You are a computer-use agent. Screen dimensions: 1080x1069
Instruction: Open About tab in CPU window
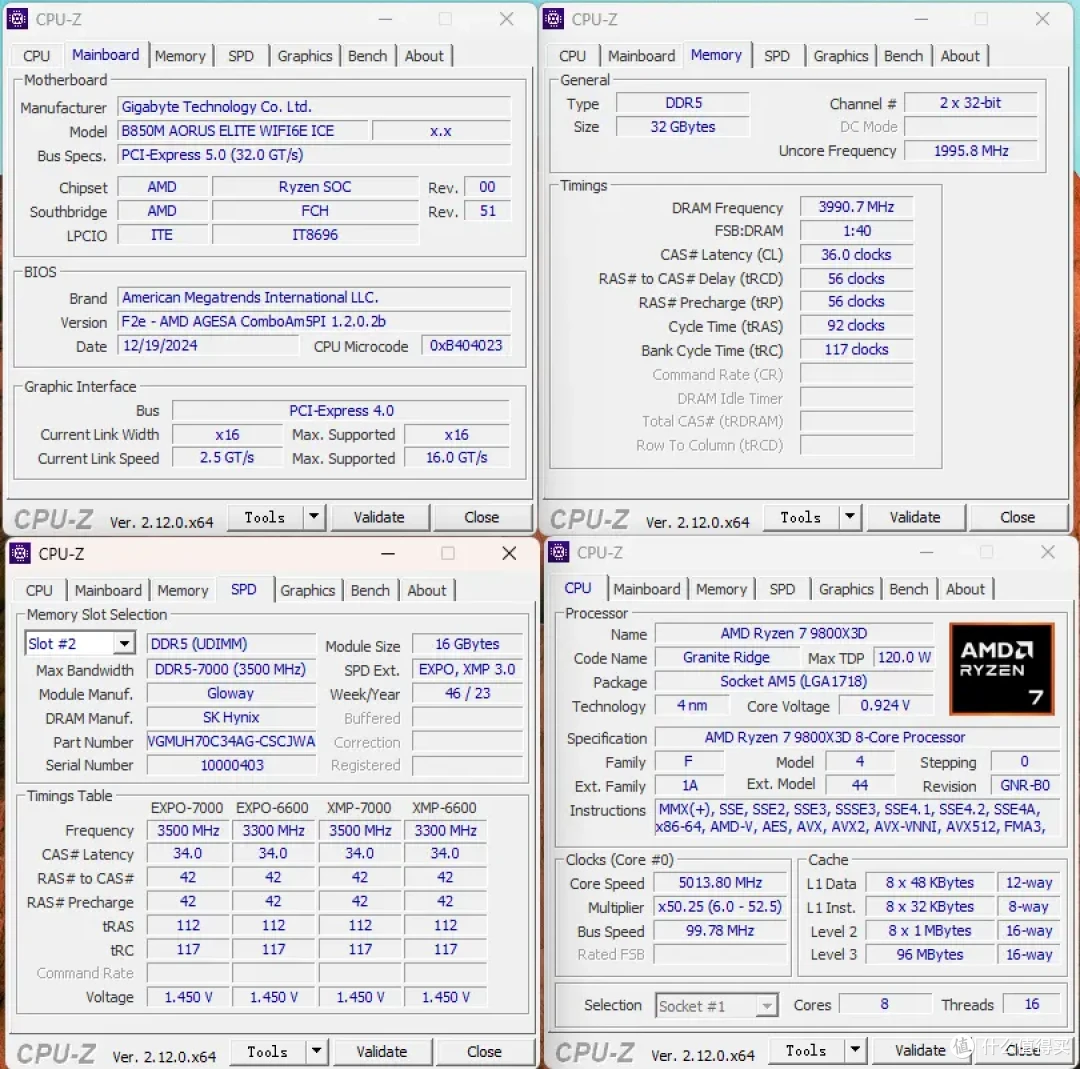pos(966,589)
